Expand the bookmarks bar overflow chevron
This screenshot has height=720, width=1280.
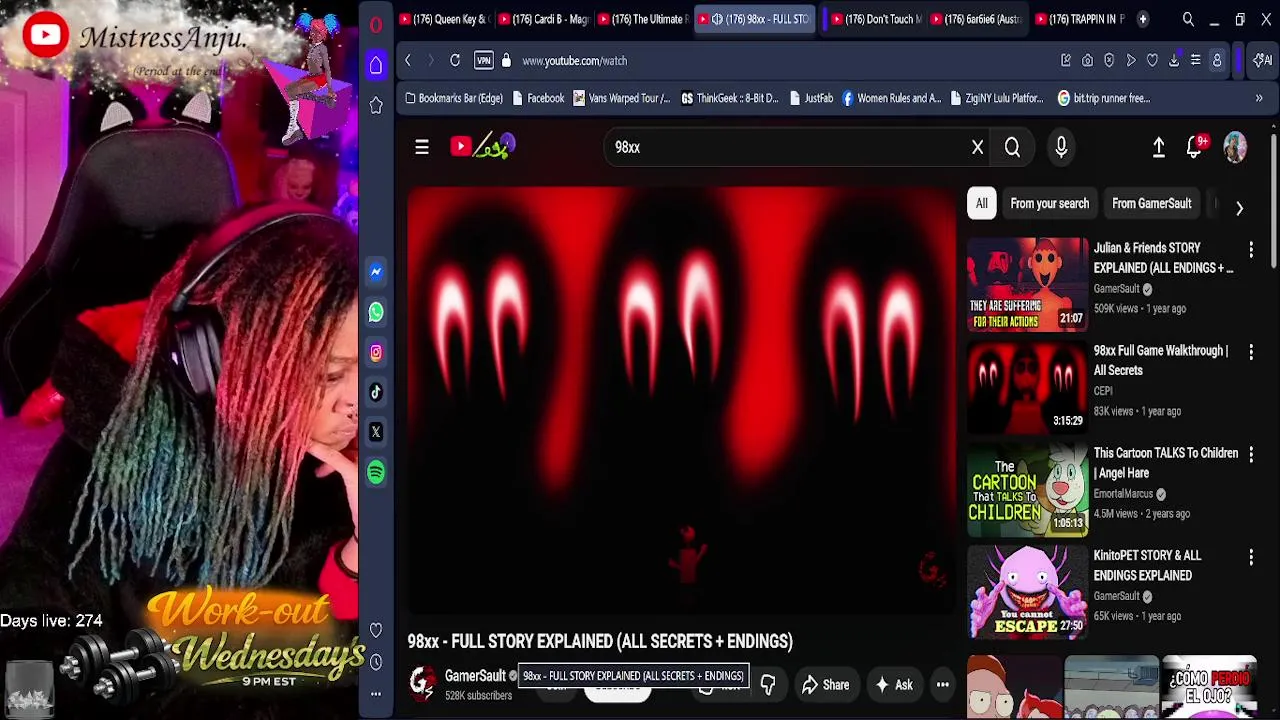(1259, 98)
